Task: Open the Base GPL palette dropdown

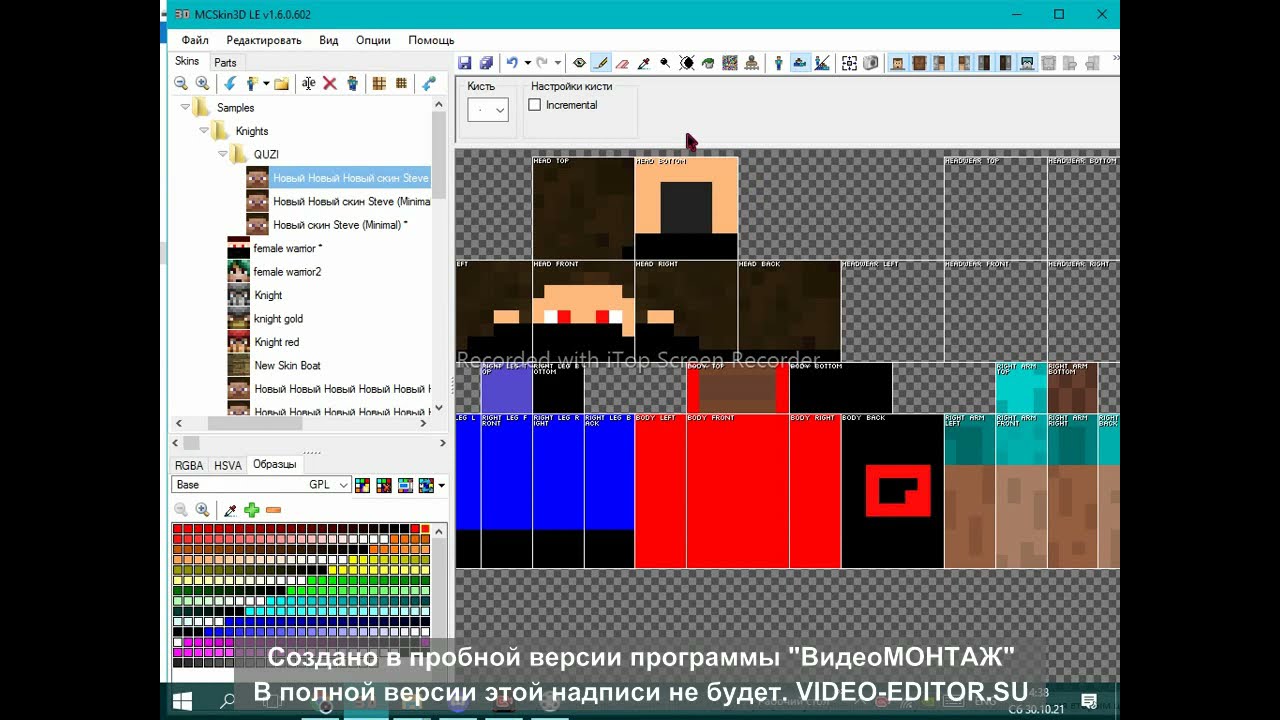Action: click(x=261, y=485)
